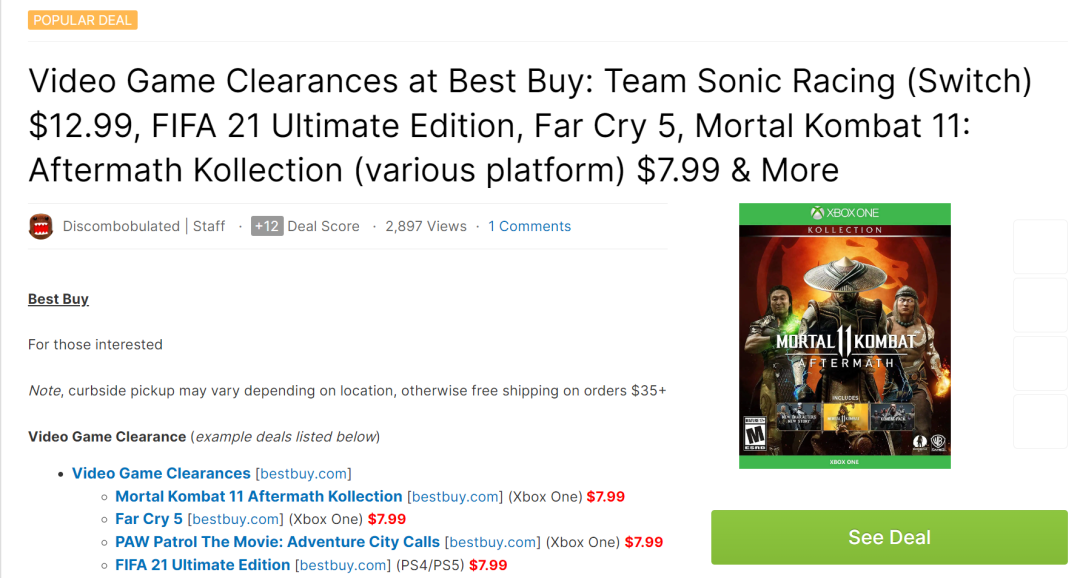Click bestbuy.com beside Mortal Kombat 11 listing
Screen dimensions: 1080x578
pyautogui.click(x=455, y=497)
